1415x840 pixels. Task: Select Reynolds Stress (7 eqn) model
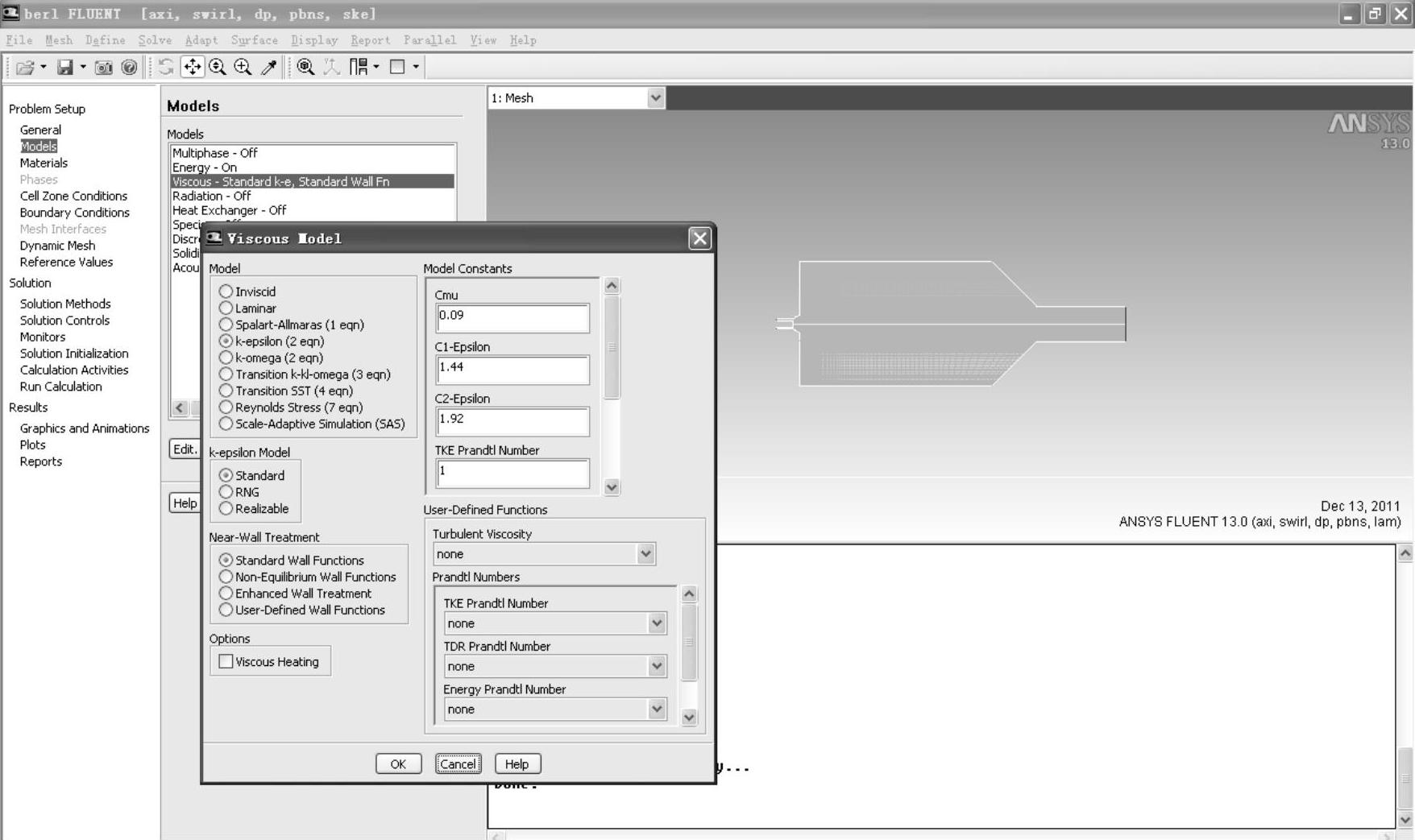291,408
